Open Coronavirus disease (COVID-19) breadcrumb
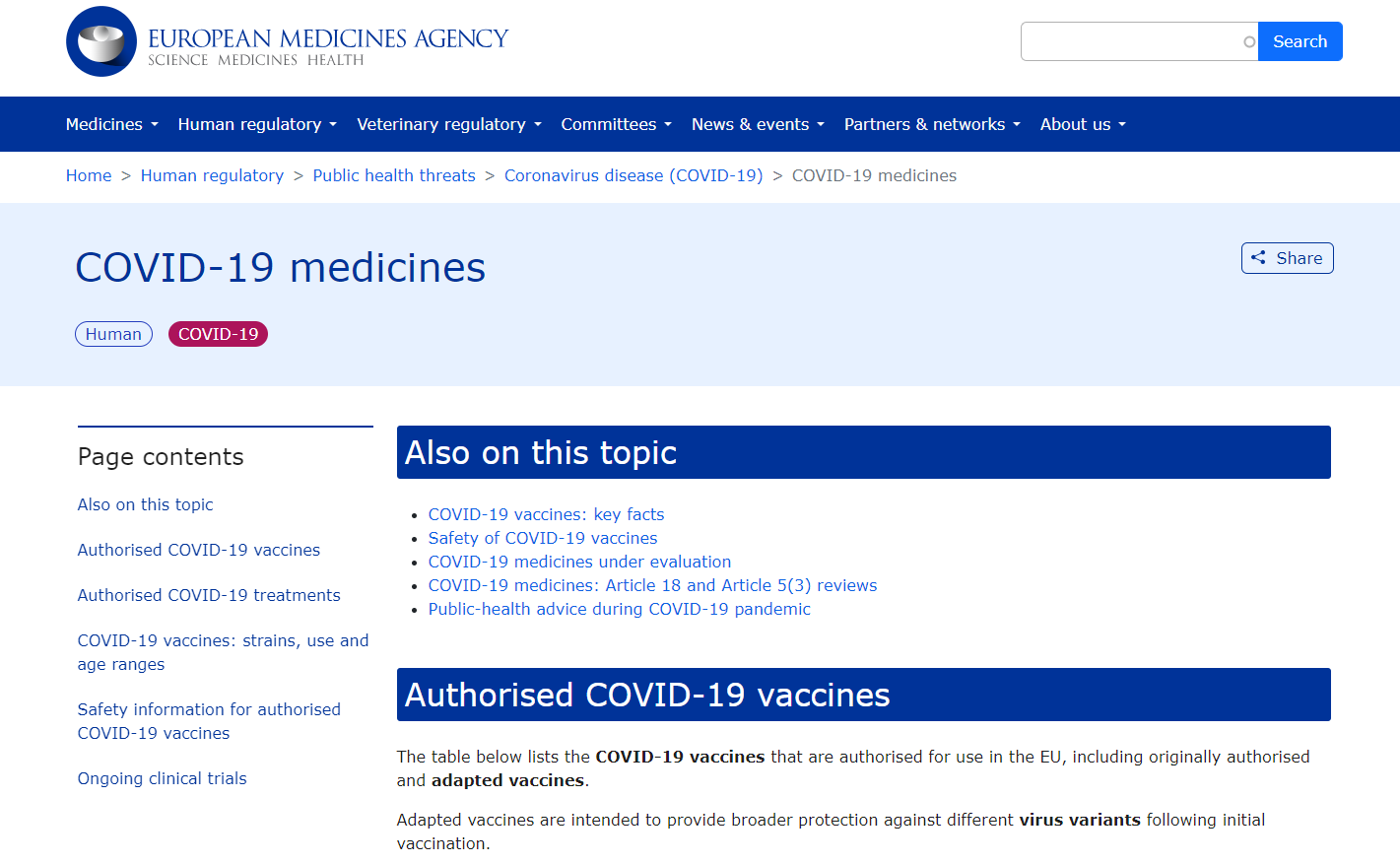 click(x=633, y=175)
